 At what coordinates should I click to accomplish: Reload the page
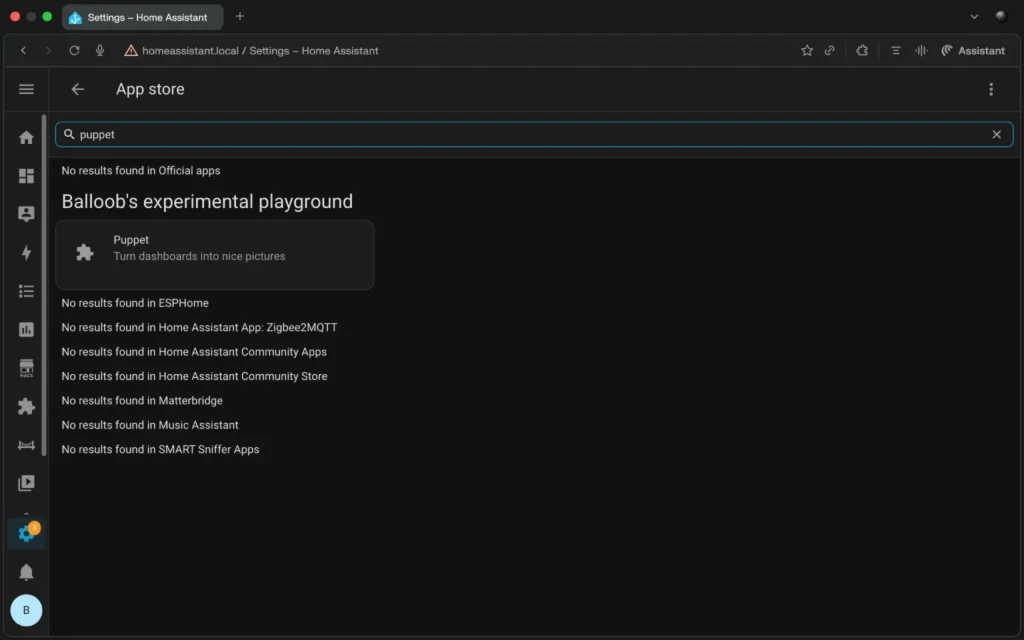[74, 50]
